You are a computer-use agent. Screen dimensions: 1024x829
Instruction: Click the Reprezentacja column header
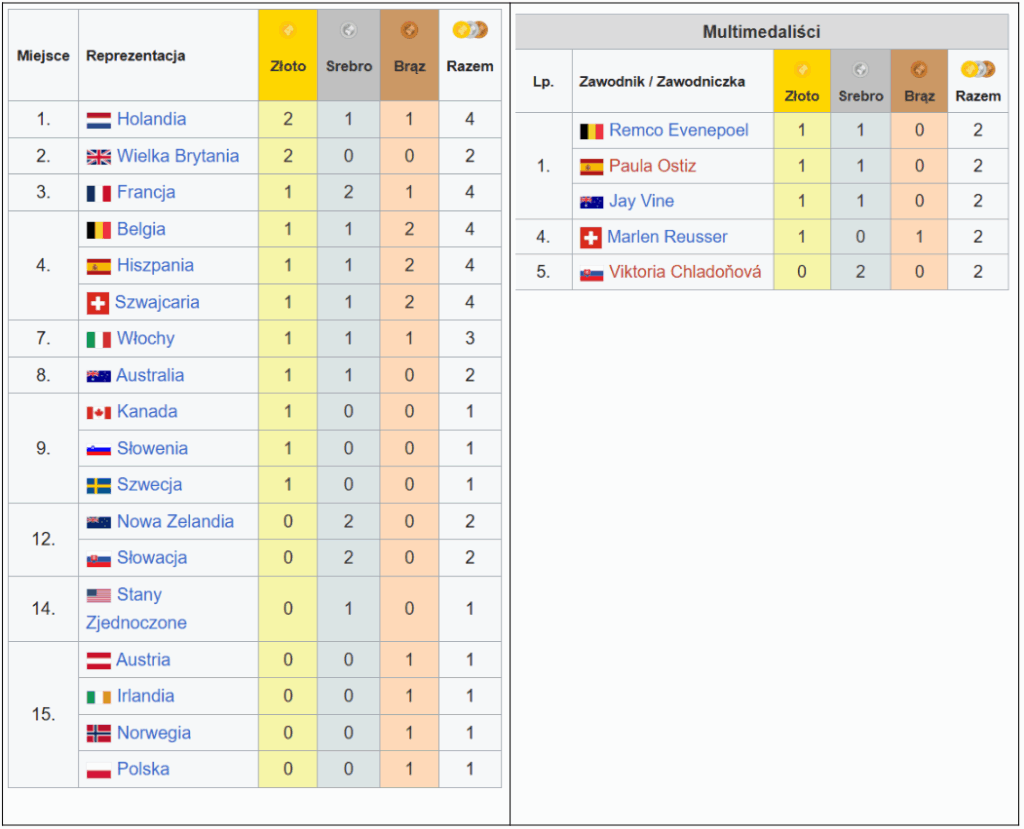point(135,56)
